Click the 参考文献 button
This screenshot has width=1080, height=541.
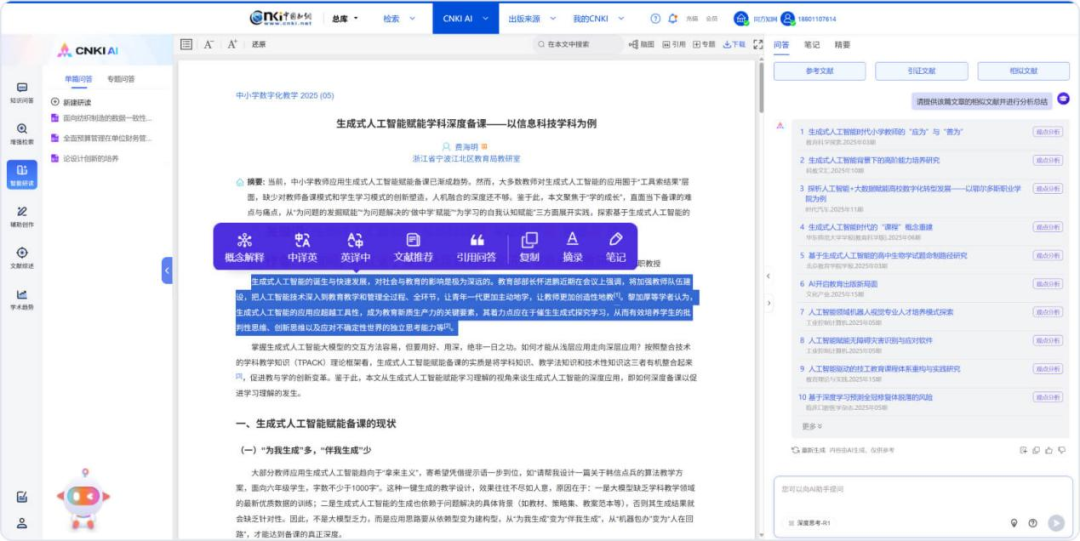click(x=819, y=71)
